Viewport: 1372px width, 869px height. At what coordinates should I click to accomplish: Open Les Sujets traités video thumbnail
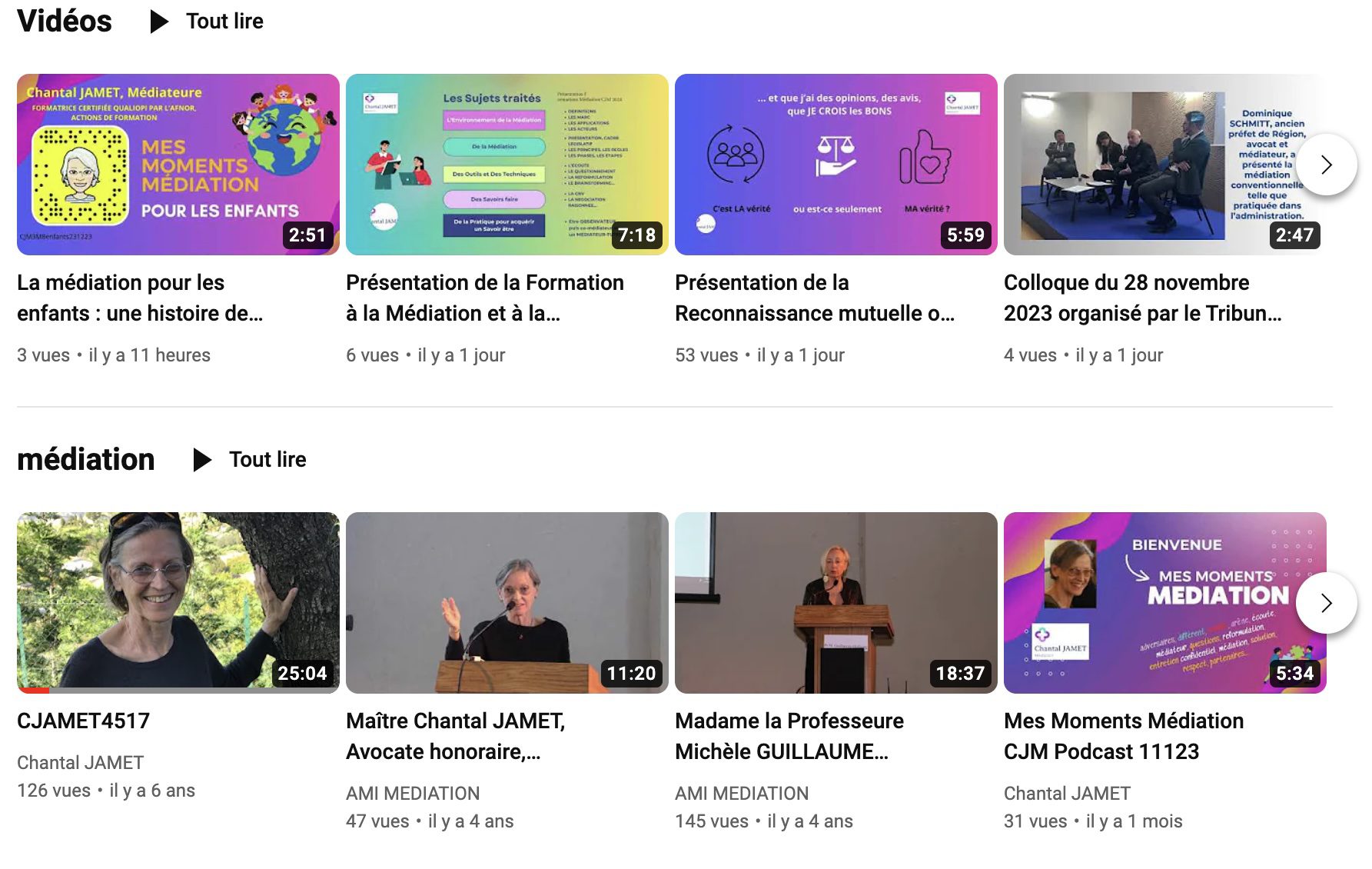[507, 165]
